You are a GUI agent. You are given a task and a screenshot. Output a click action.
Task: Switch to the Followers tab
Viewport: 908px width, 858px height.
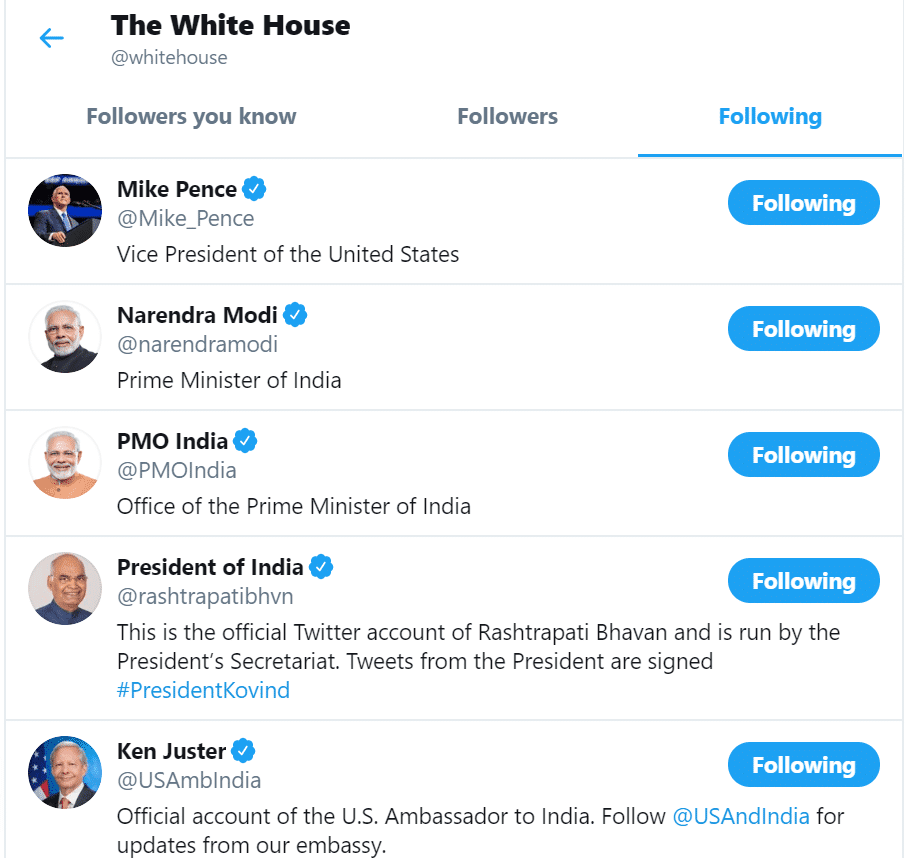(x=507, y=117)
